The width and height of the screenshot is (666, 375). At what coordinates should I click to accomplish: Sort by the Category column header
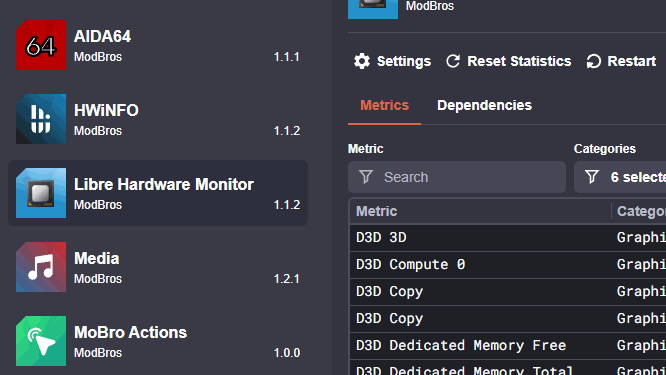[641, 211]
